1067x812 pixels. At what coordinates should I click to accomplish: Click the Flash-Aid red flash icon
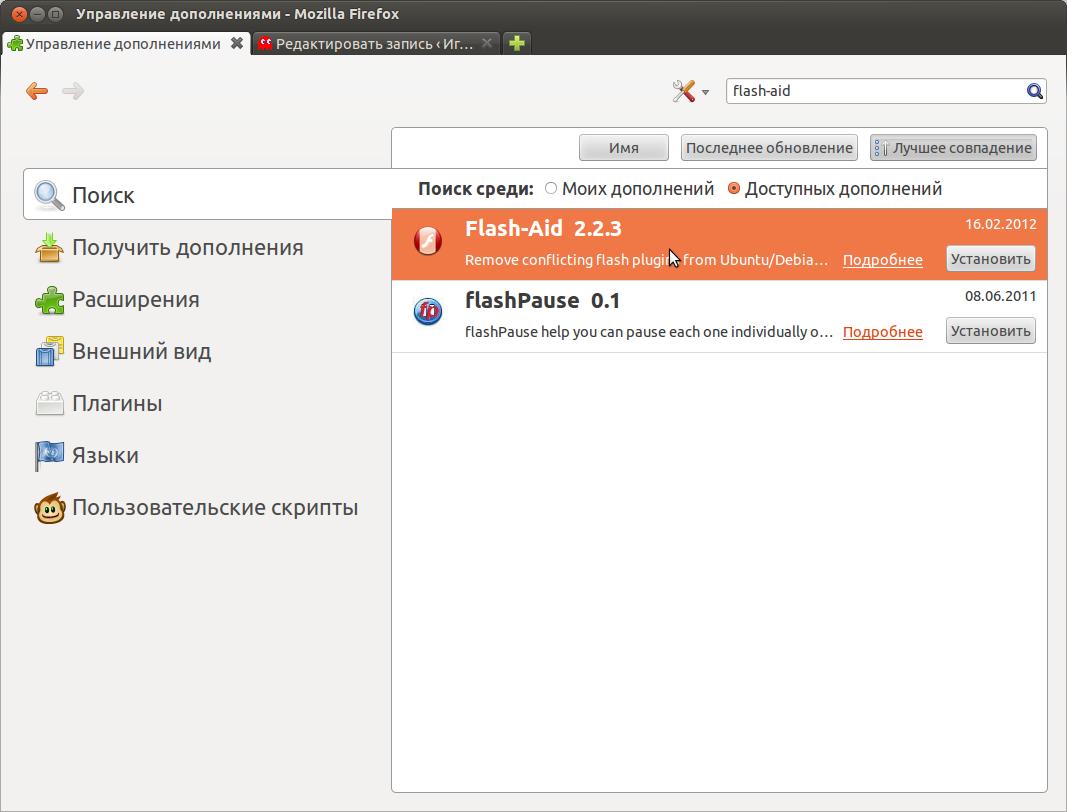tap(428, 241)
